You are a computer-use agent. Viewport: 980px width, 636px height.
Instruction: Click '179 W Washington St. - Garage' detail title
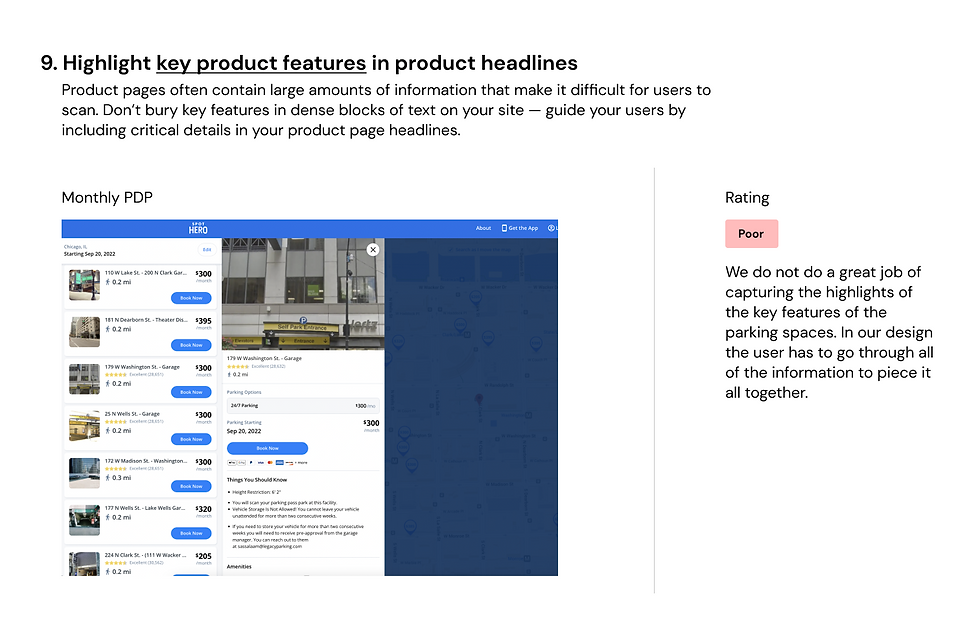coord(264,359)
